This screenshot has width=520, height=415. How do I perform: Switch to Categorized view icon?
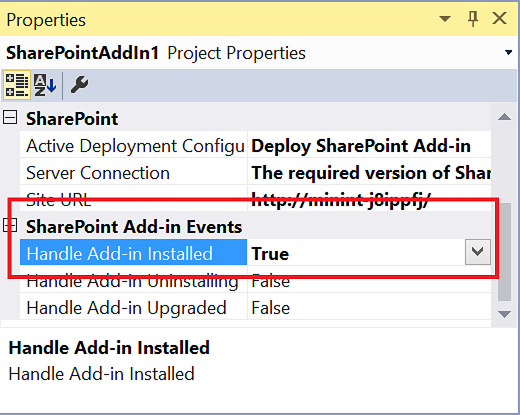point(17,85)
